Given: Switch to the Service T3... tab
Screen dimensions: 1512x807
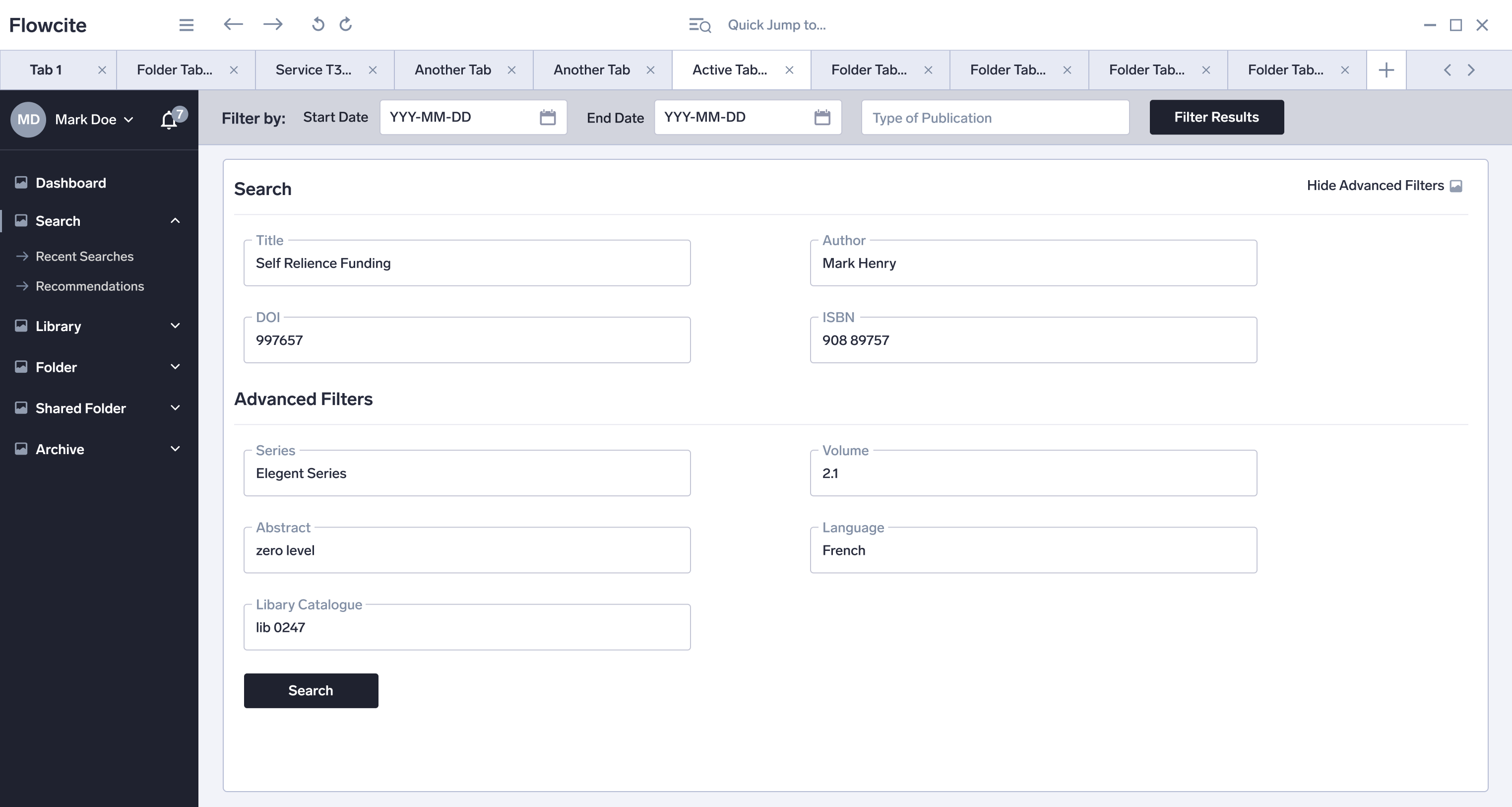Looking at the screenshot, I should coord(314,70).
